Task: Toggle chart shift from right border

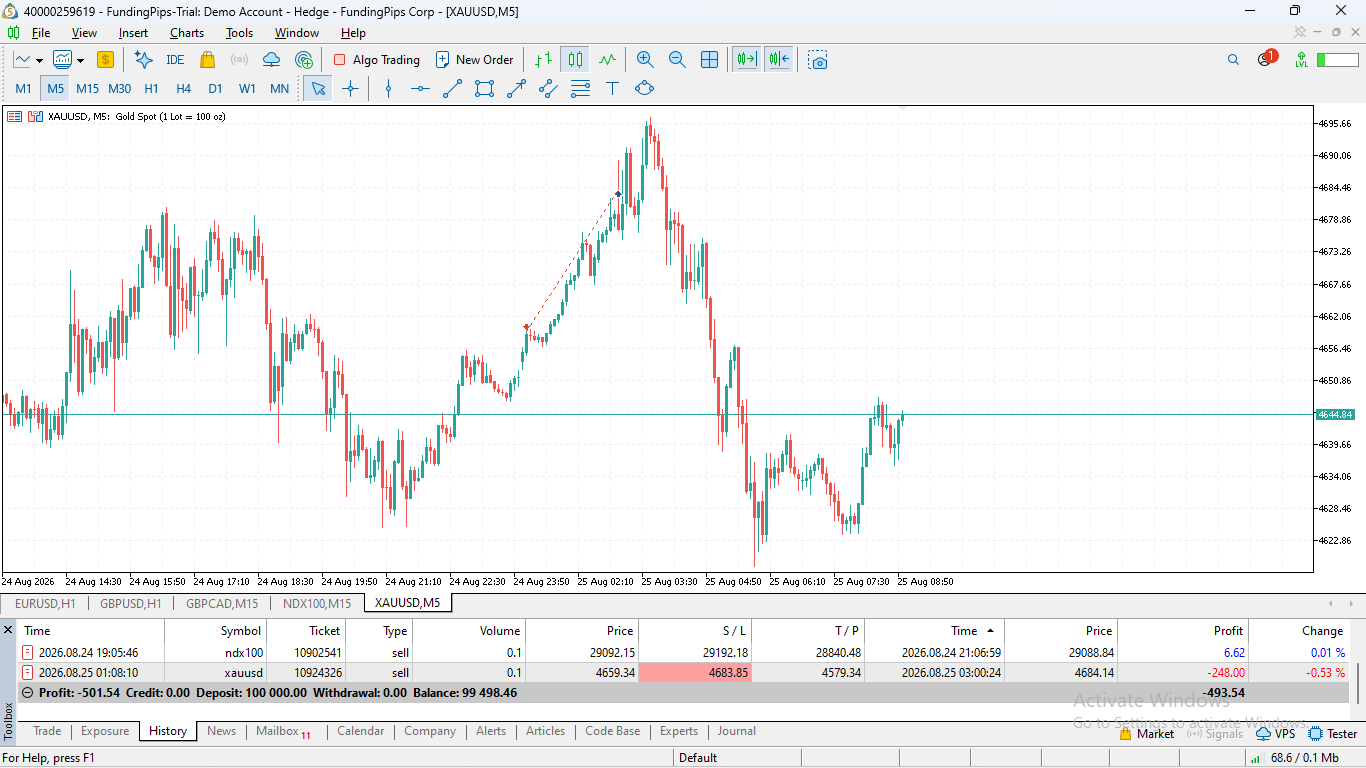Action: click(778, 60)
